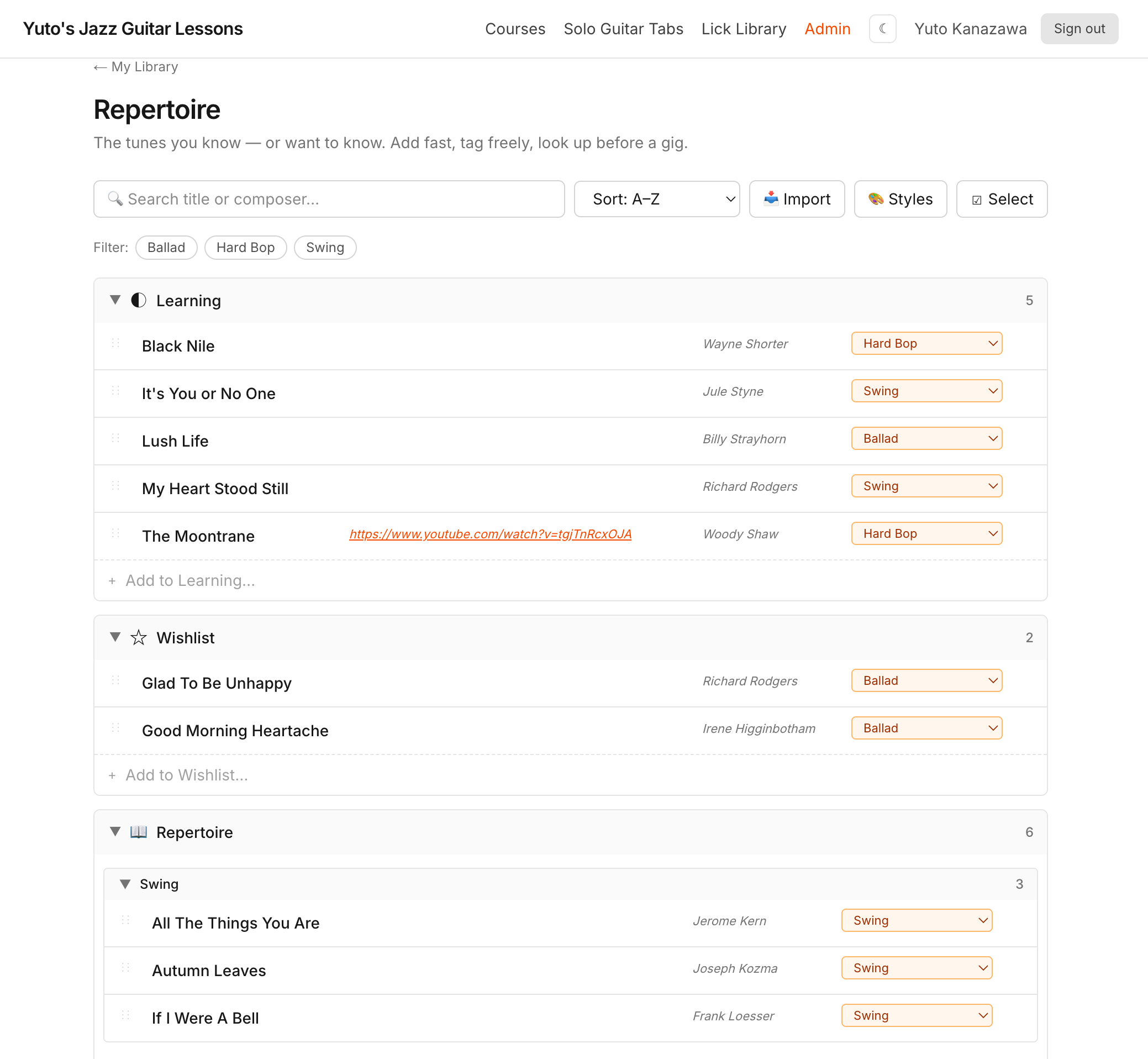The height and width of the screenshot is (1059, 1148).
Task: Open the Admin nav item
Action: point(827,29)
